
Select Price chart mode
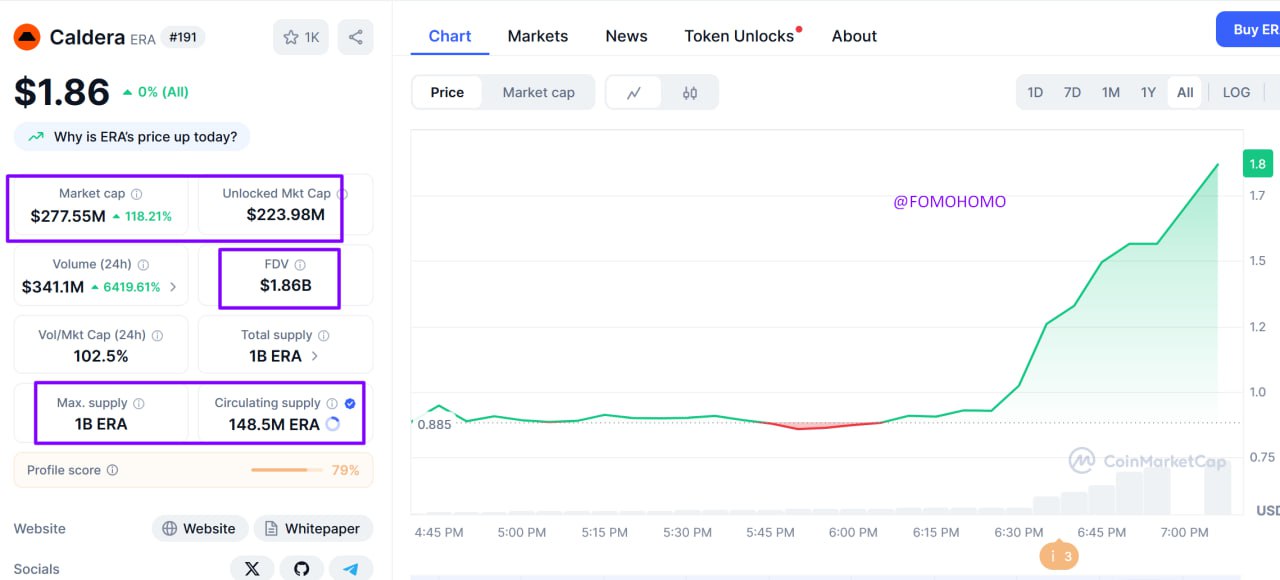(447, 93)
